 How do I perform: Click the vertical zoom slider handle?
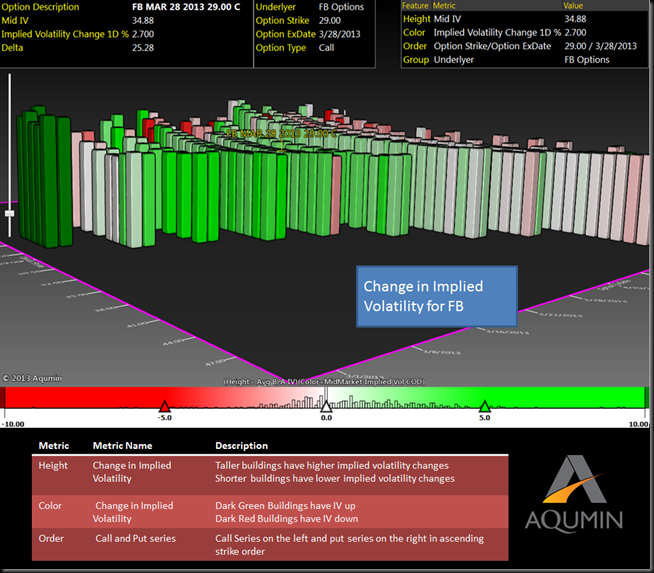pos(9,213)
